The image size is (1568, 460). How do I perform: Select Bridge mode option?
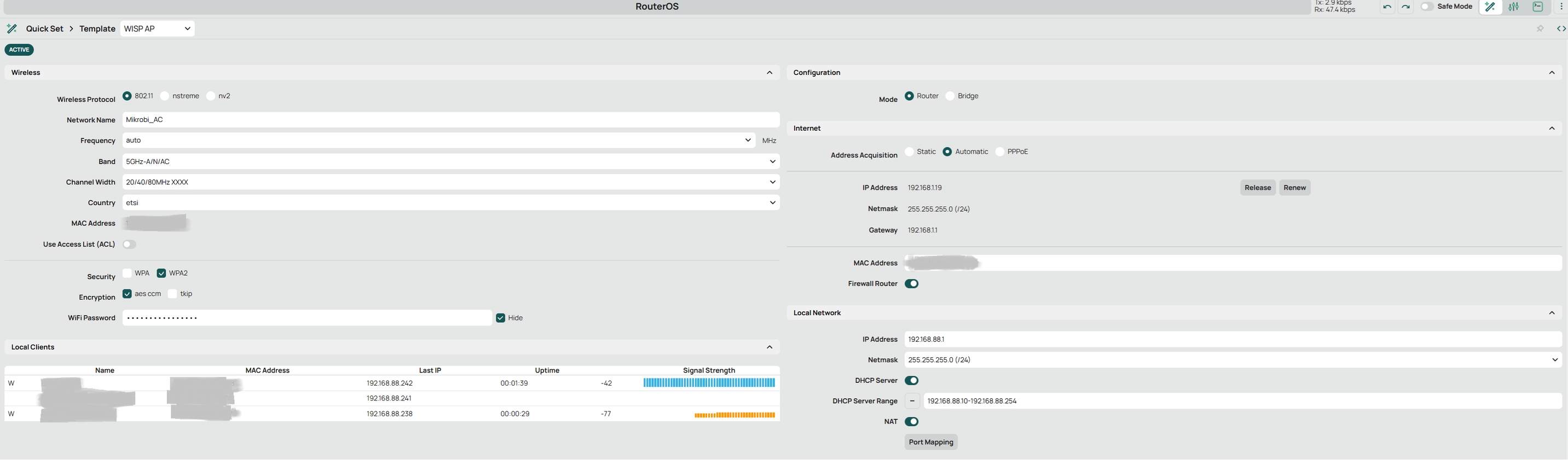[950, 96]
